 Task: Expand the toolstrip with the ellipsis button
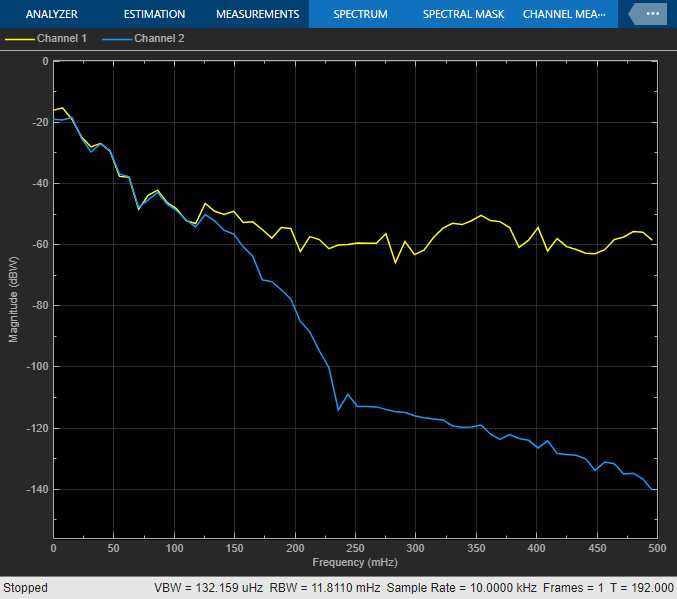coord(648,14)
